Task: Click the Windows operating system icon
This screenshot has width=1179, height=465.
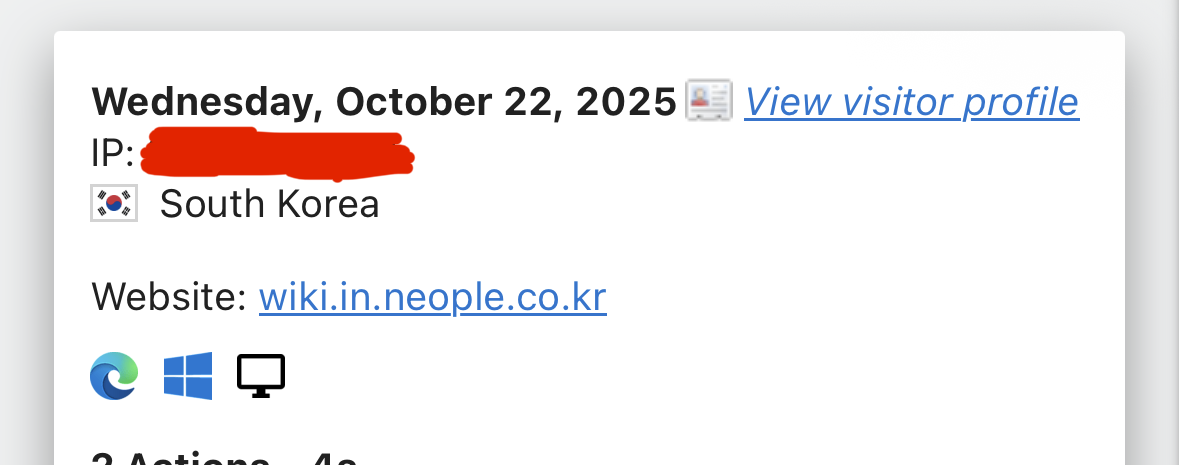Action: [188, 376]
